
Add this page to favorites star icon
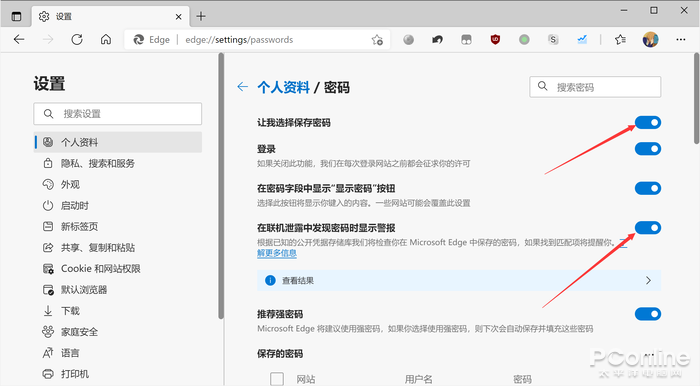point(377,40)
